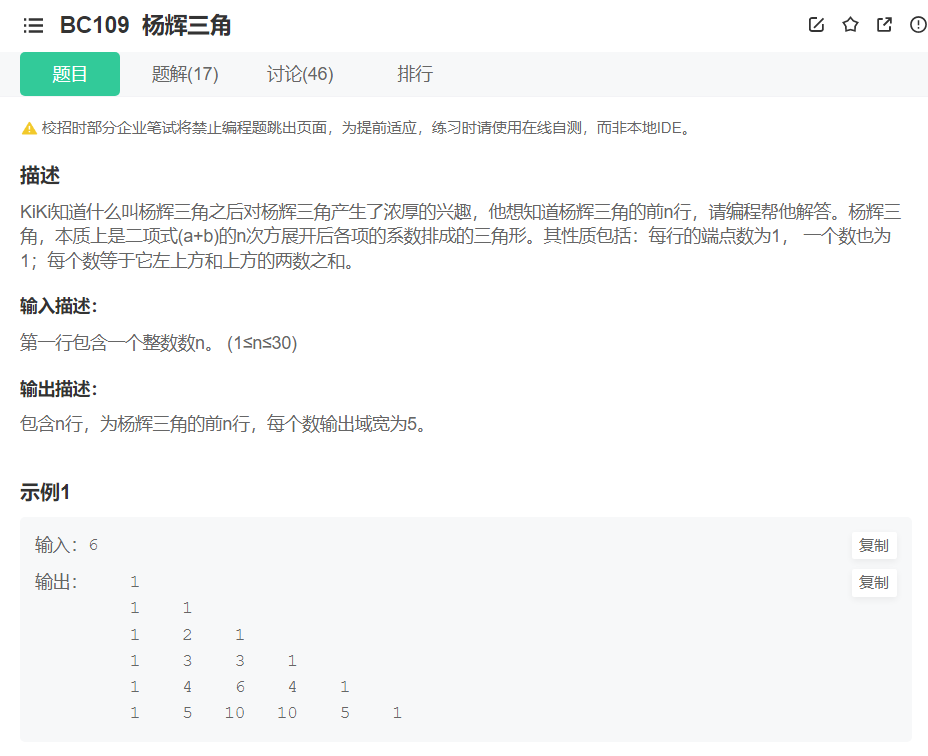Open the problem in a new window icon

[x=884, y=25]
